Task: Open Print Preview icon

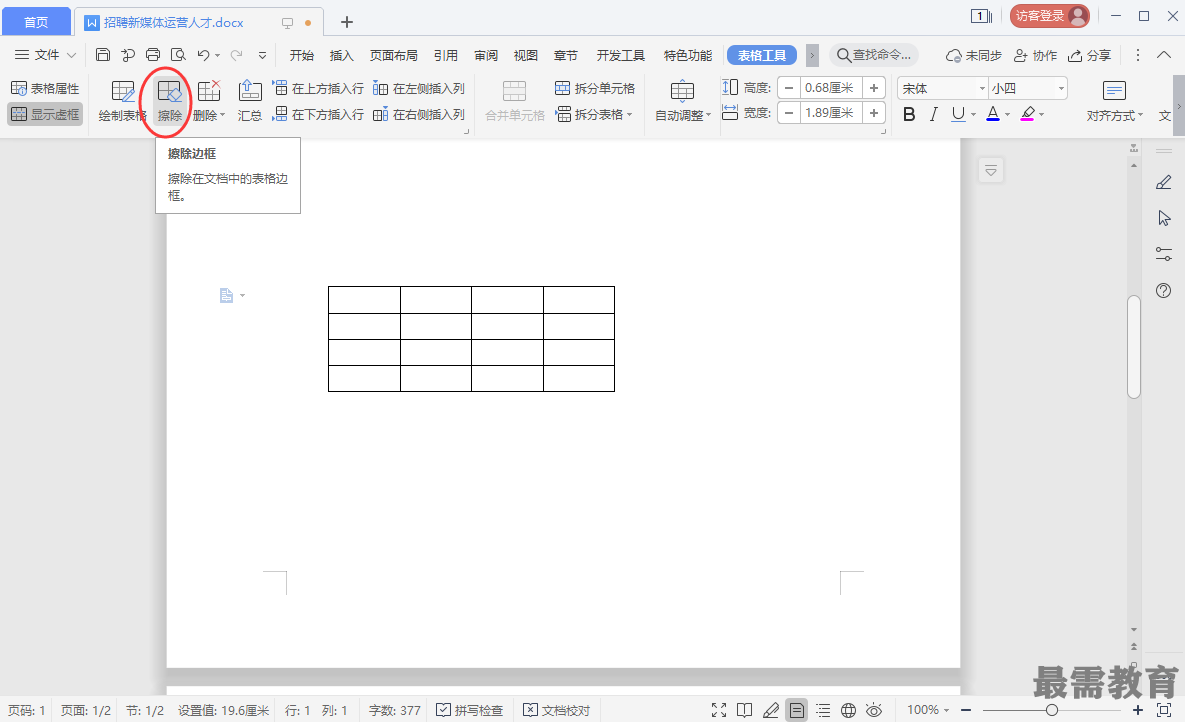Action: click(x=178, y=54)
